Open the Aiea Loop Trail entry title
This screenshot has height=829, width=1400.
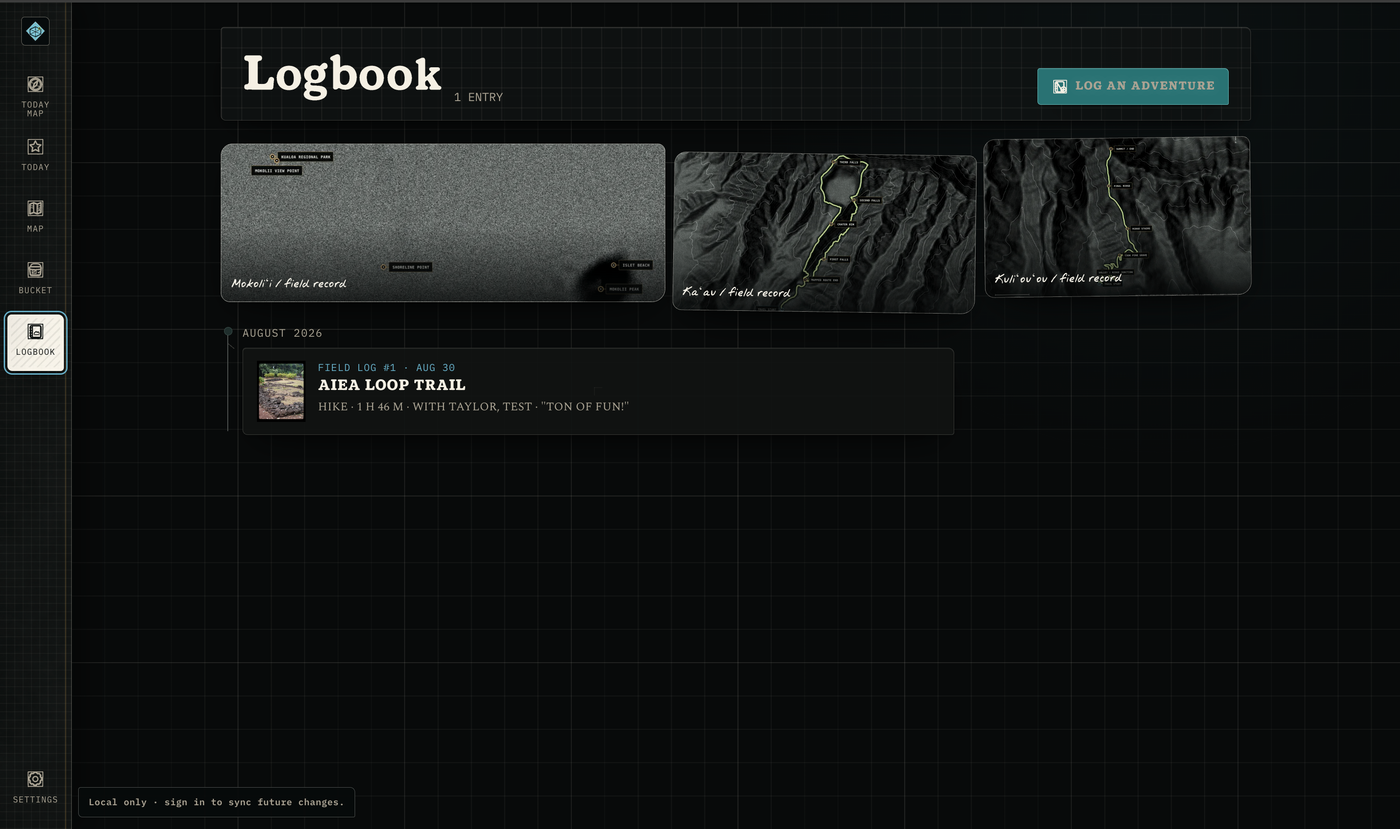pyautogui.click(x=392, y=385)
